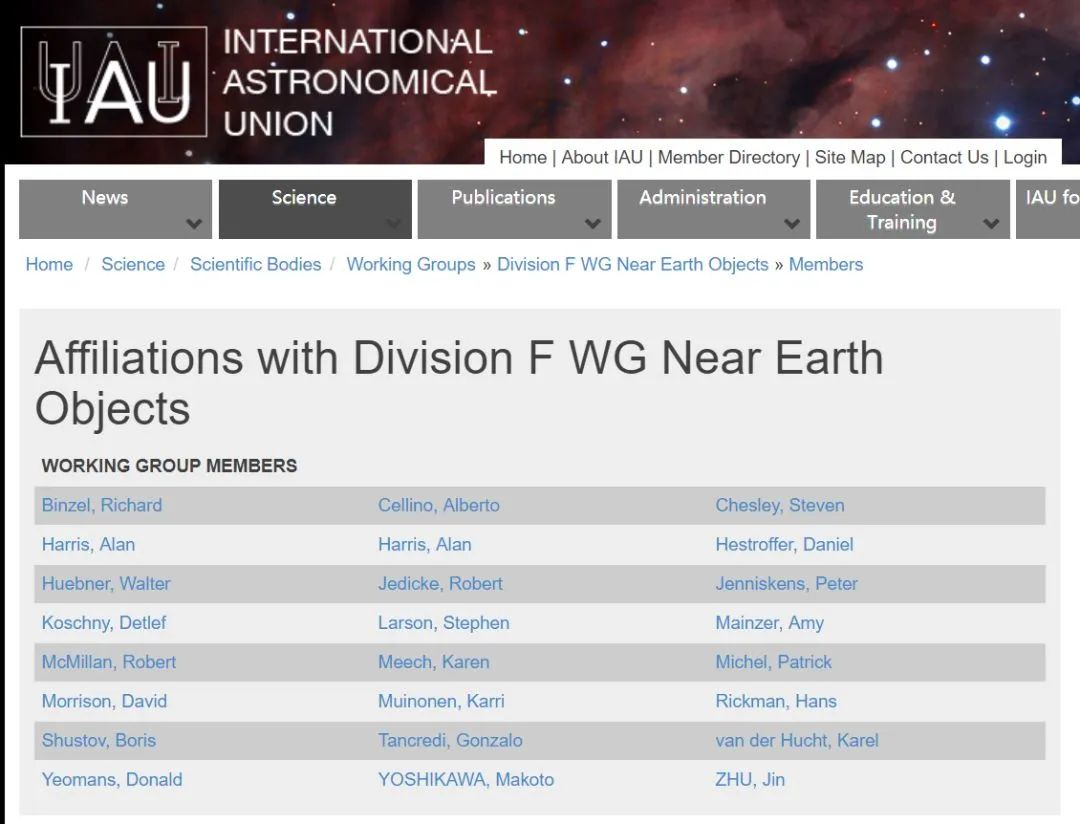
Task: Open member Muinonen, Karri
Action: pyautogui.click(x=441, y=701)
